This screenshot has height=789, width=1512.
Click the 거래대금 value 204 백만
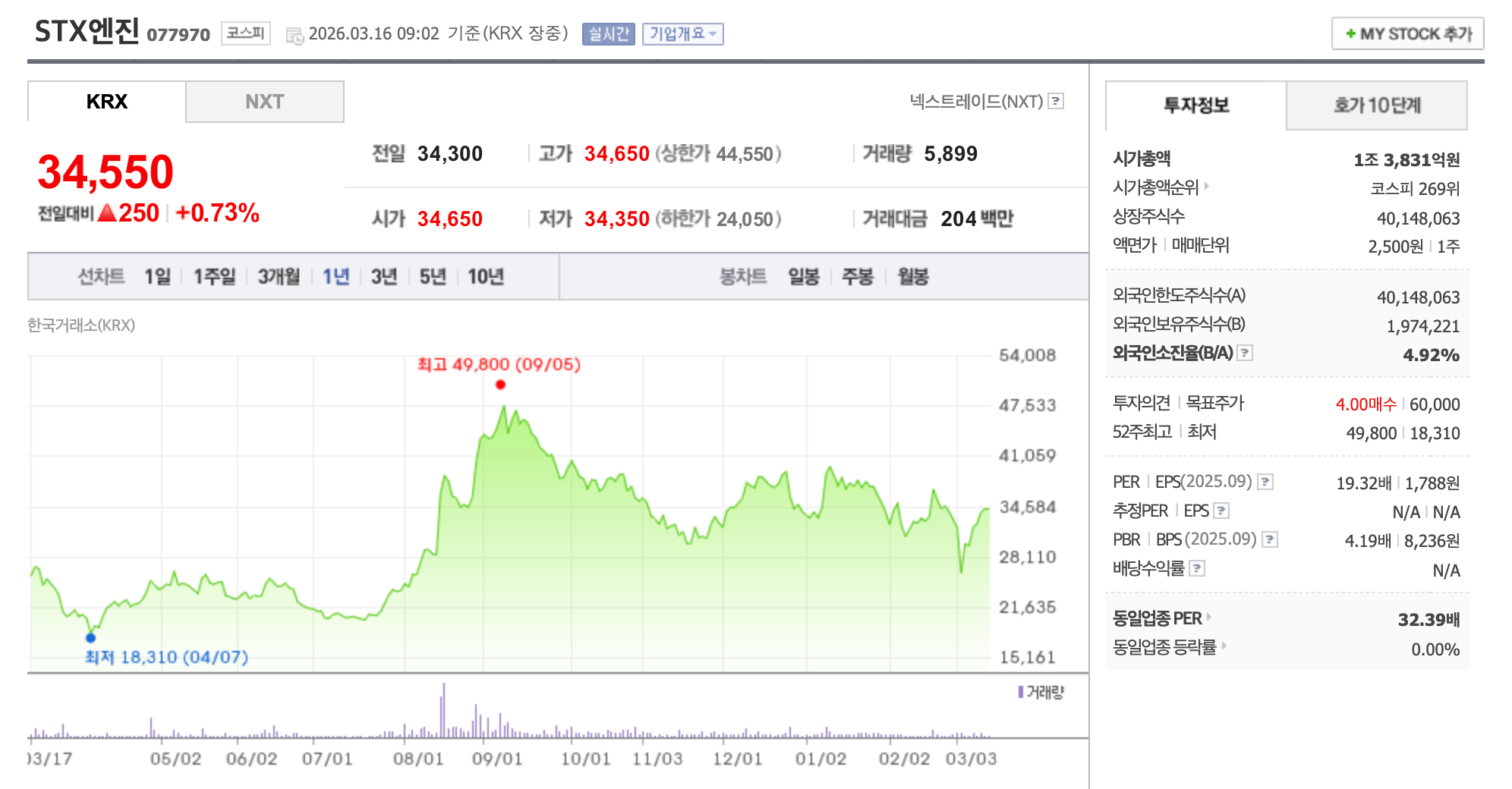pos(977,219)
